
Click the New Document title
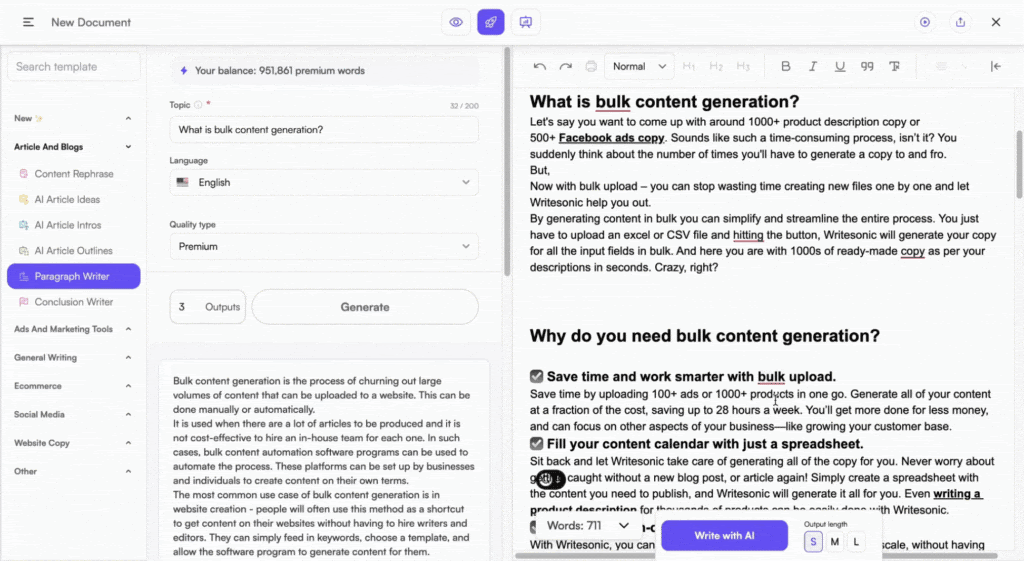91,22
